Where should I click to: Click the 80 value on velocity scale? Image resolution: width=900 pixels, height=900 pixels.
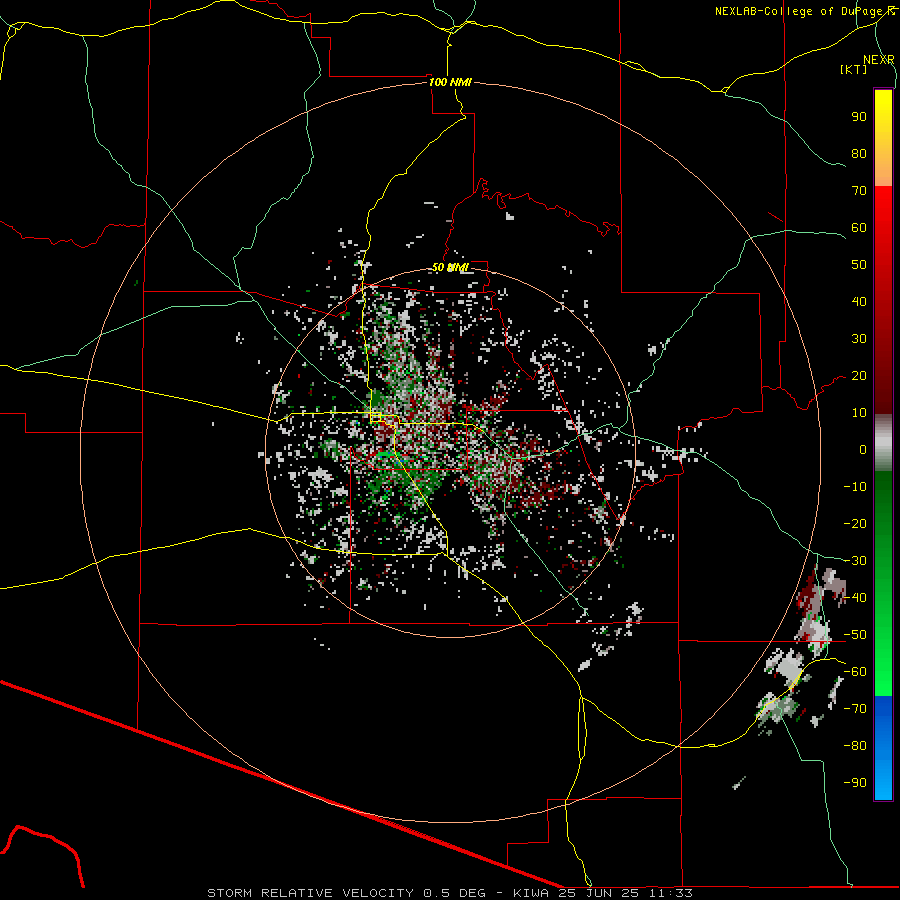point(859,153)
